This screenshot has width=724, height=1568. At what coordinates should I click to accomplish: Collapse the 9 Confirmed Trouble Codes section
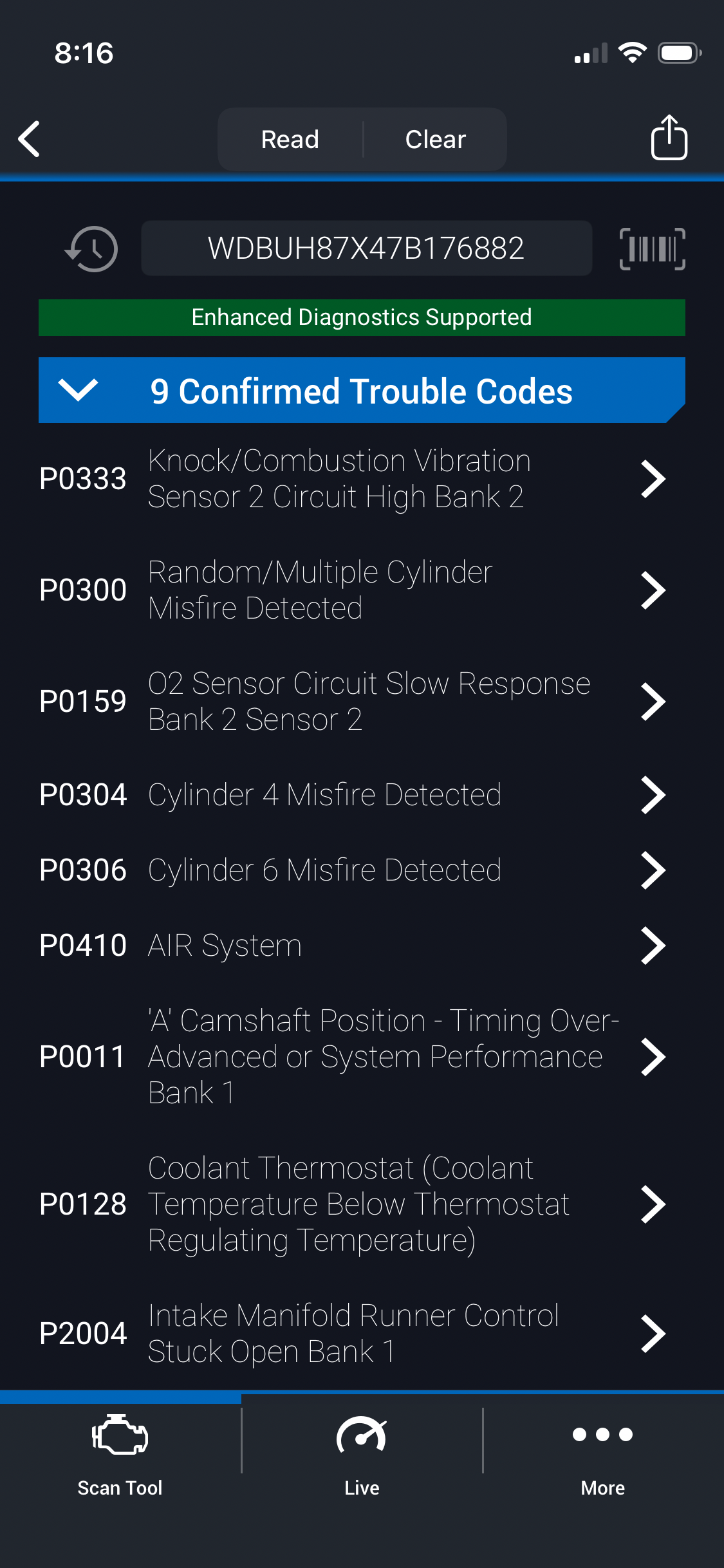point(78,390)
